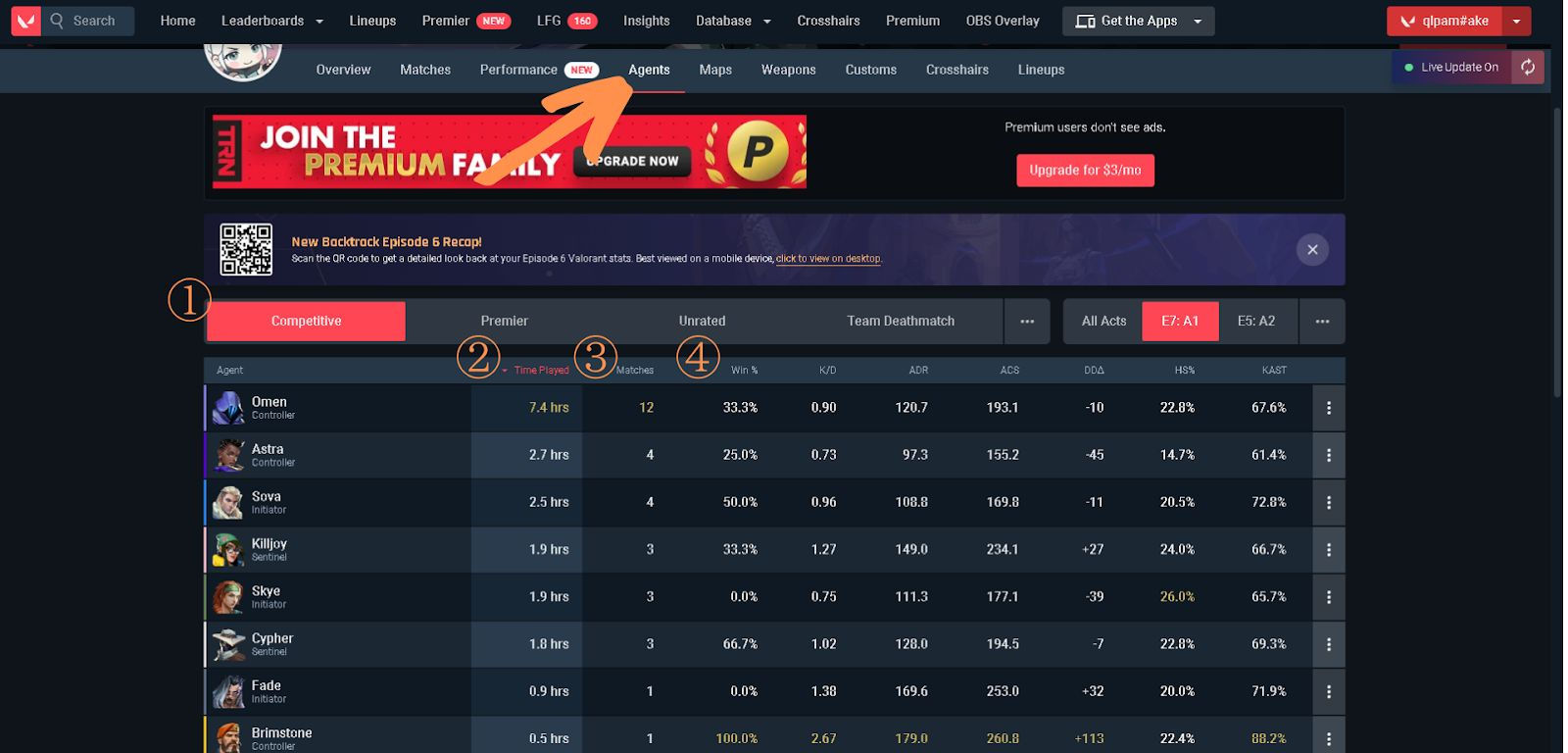1568x753 pixels.
Task: Sort the table by Win % column
Action: (x=745, y=371)
